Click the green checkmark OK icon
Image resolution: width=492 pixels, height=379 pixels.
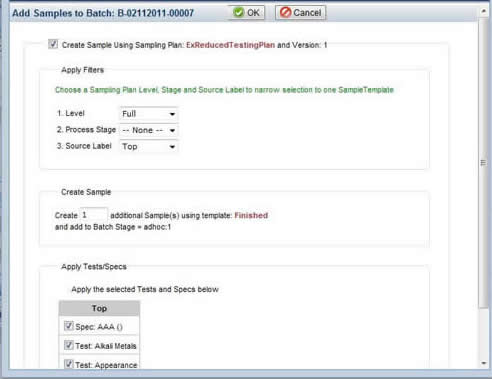click(238, 13)
